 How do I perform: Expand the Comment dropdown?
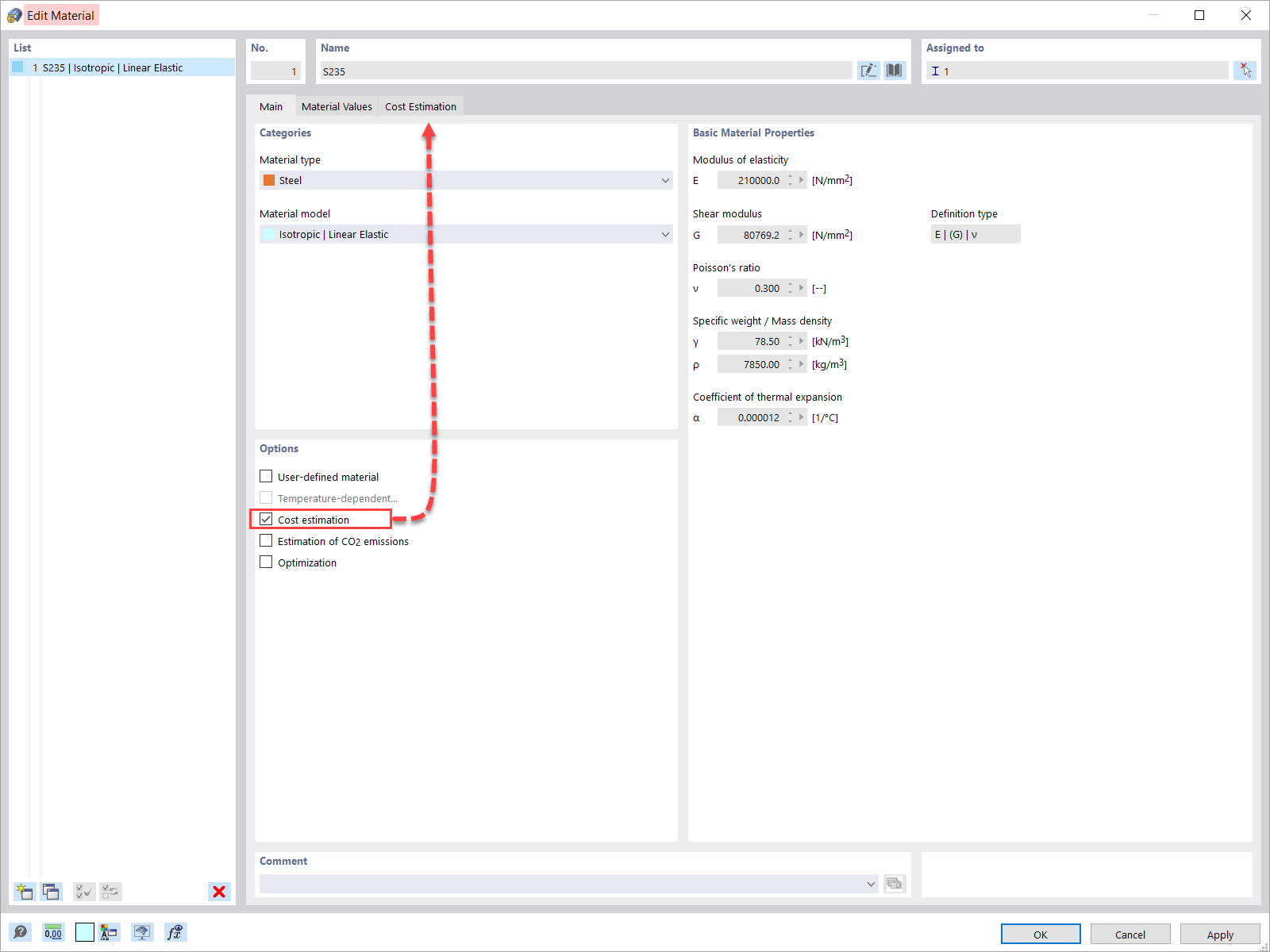pos(871,883)
